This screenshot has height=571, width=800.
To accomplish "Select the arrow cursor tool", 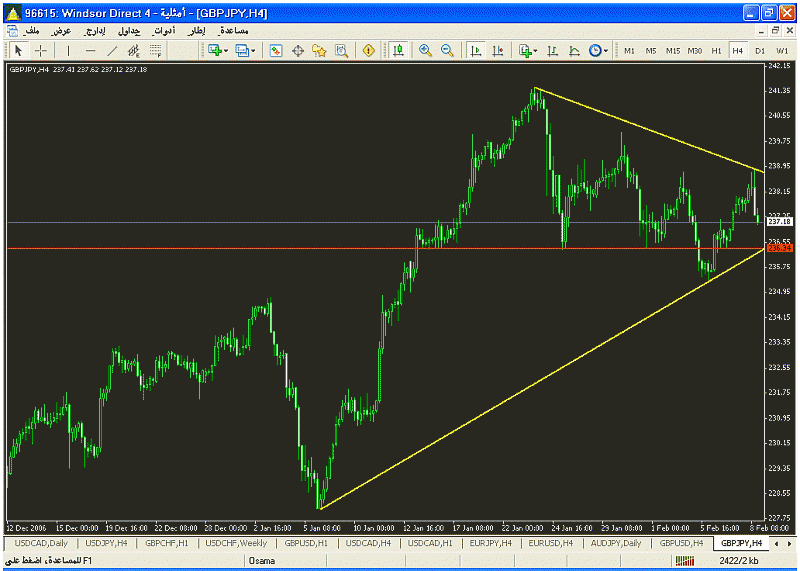I will pyautogui.click(x=19, y=51).
